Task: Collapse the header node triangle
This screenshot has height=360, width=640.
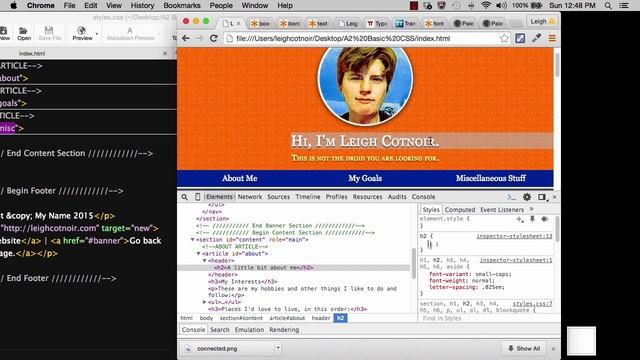Action: [204, 260]
